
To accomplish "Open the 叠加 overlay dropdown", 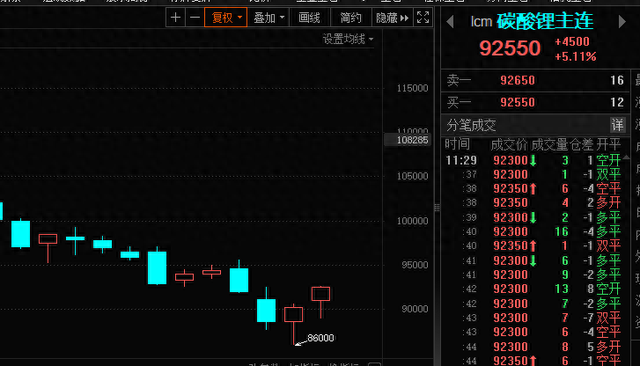I will tap(269, 18).
